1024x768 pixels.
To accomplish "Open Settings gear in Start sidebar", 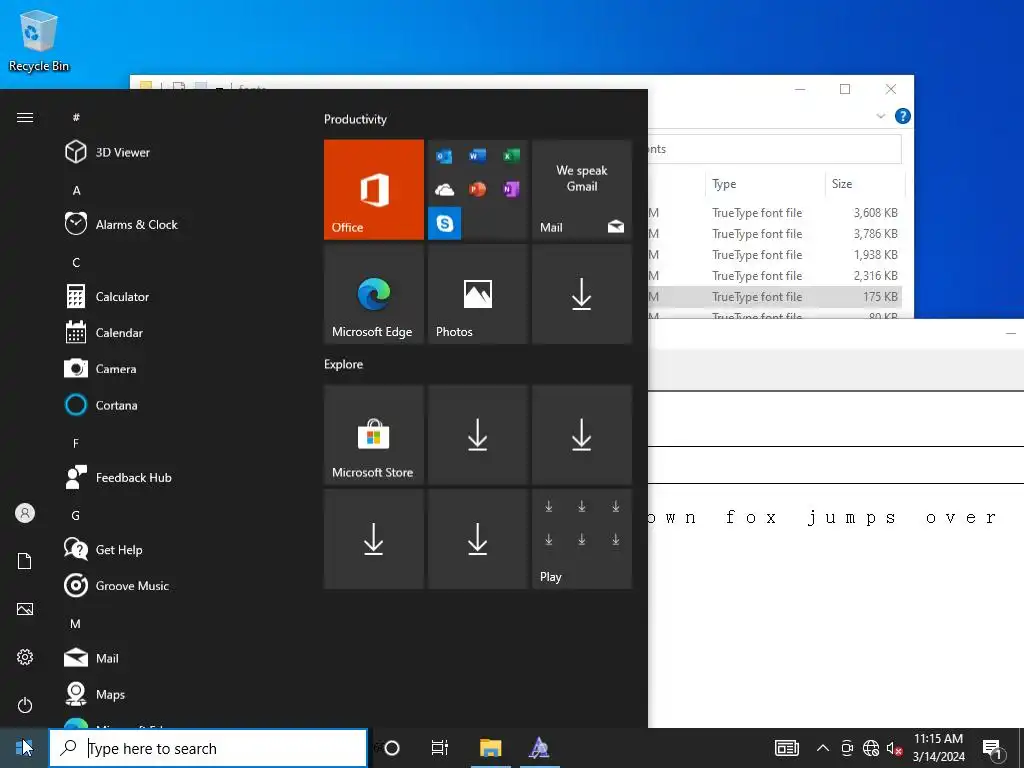I will (25, 657).
